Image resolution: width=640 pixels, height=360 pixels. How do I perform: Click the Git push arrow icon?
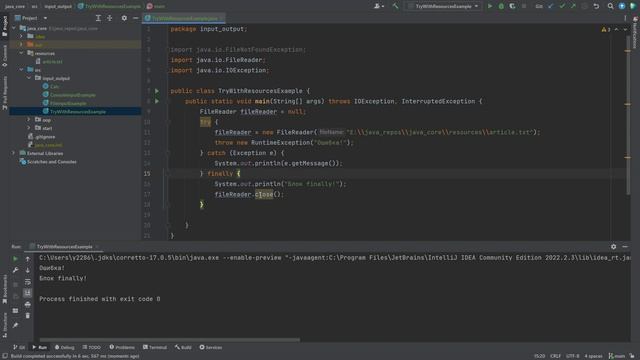pos(573,6)
